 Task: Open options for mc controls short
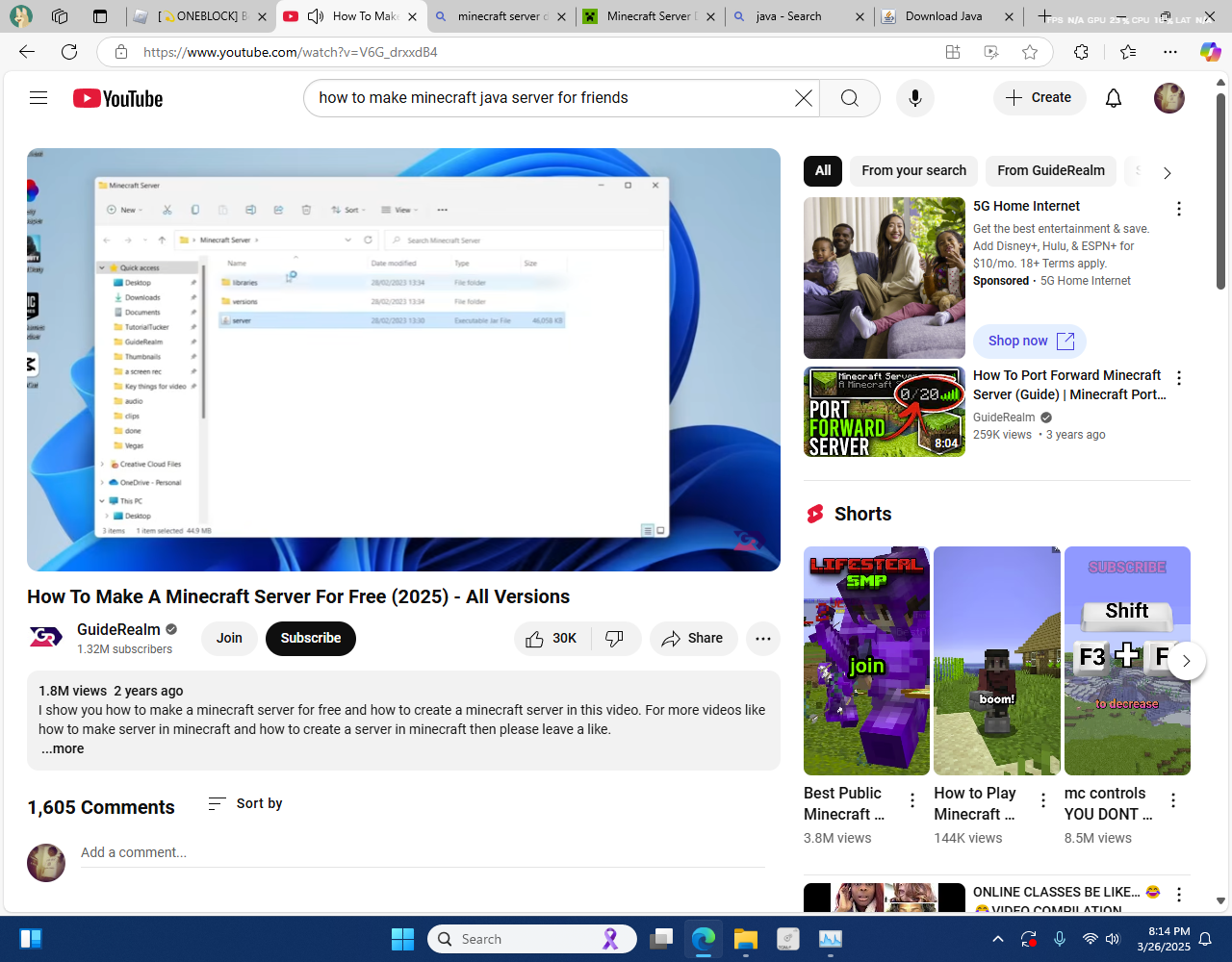pos(1173,800)
